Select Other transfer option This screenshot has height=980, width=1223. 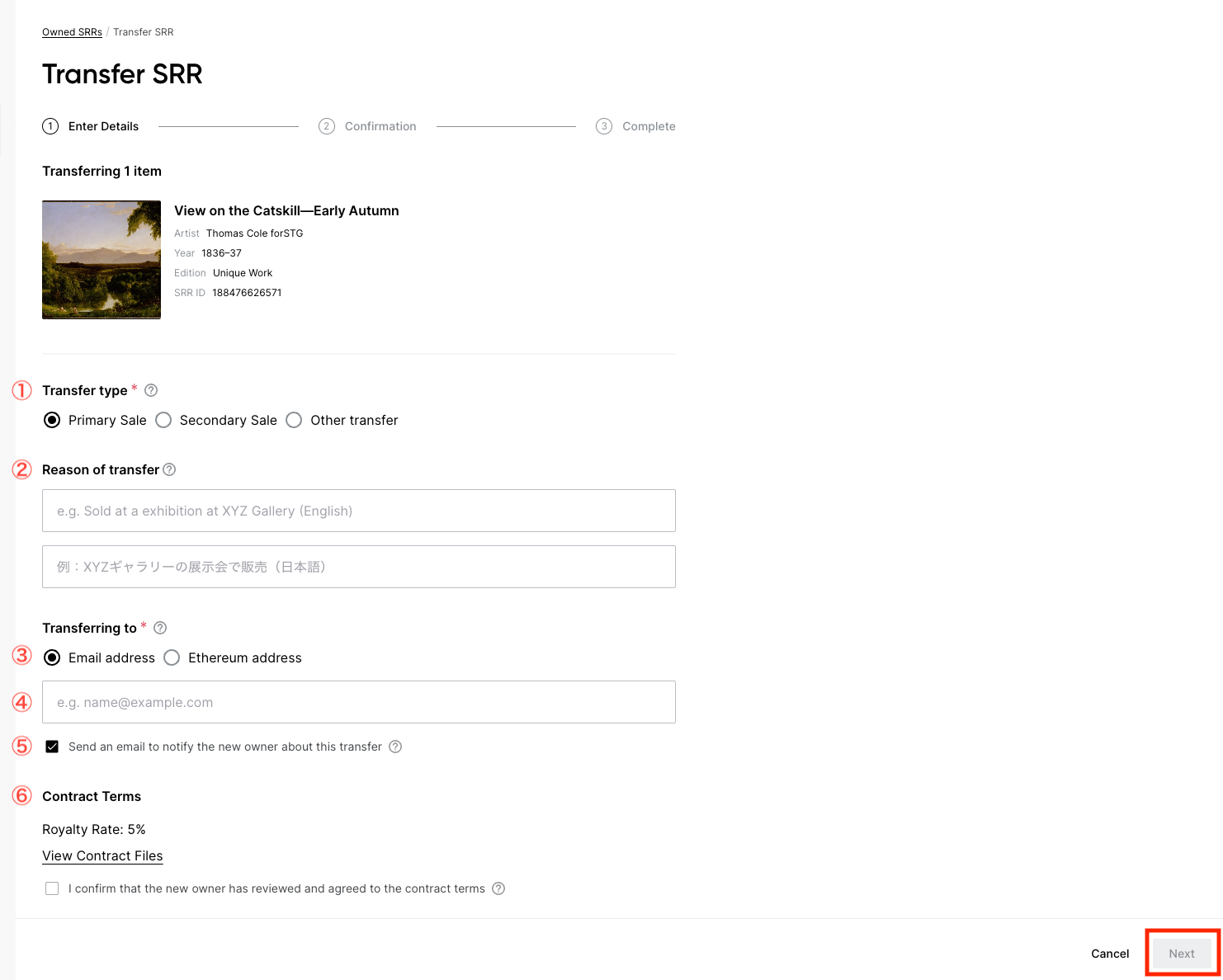pyautogui.click(x=294, y=420)
